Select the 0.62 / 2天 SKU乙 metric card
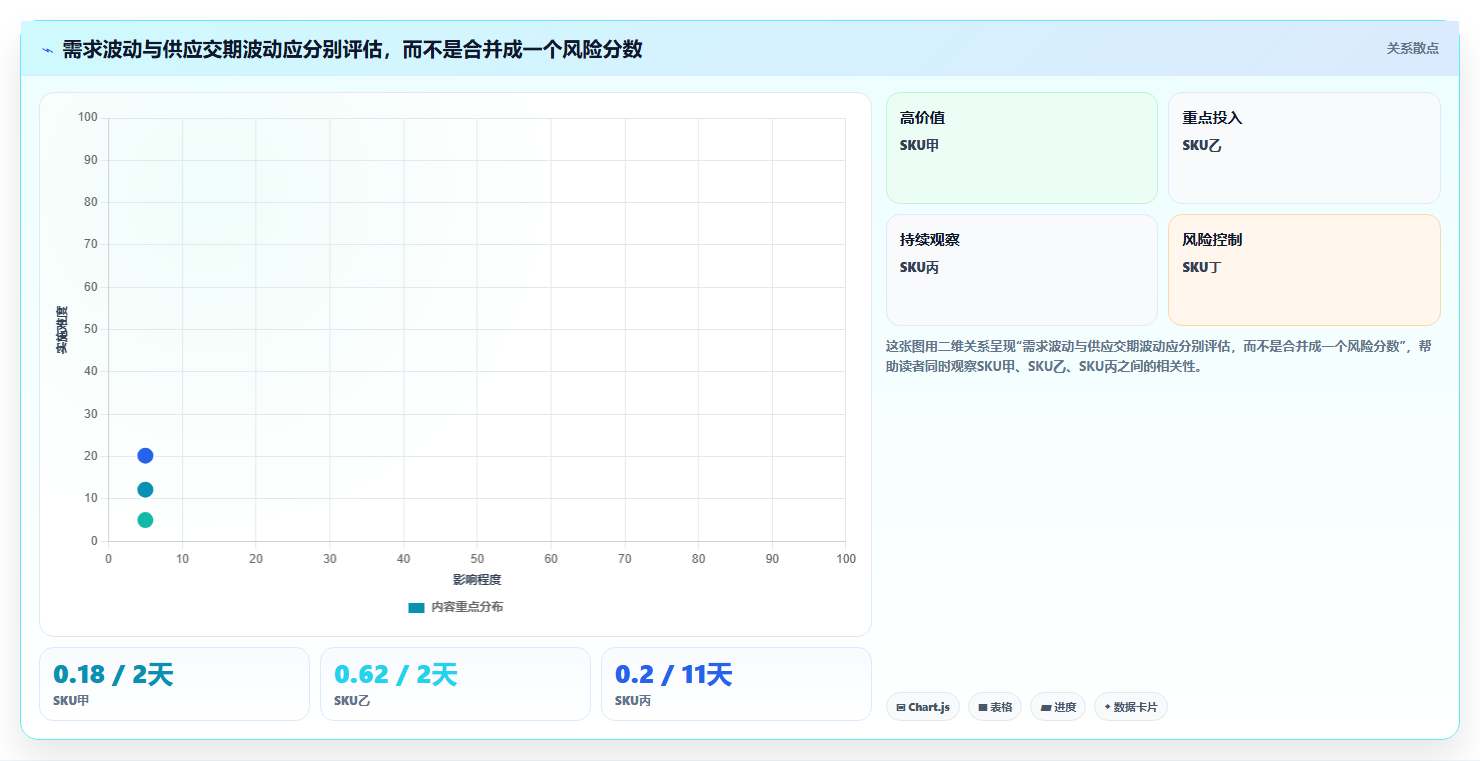Viewport: 1480px width, 761px height. click(455, 684)
